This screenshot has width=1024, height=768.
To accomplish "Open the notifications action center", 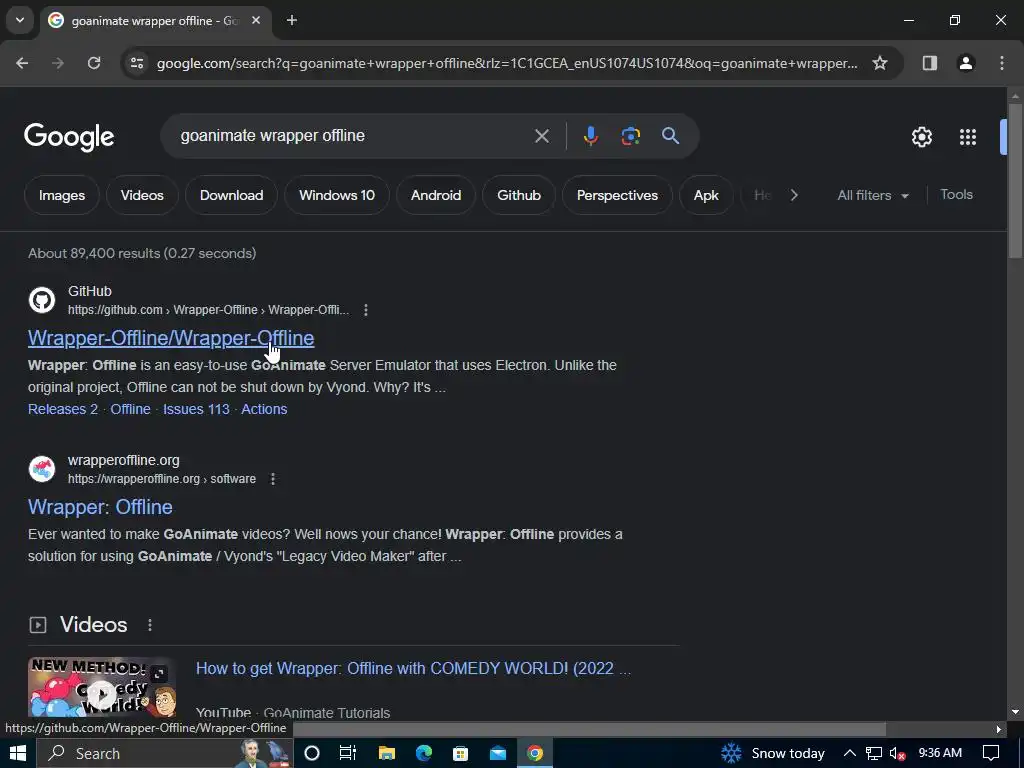I will [991, 753].
